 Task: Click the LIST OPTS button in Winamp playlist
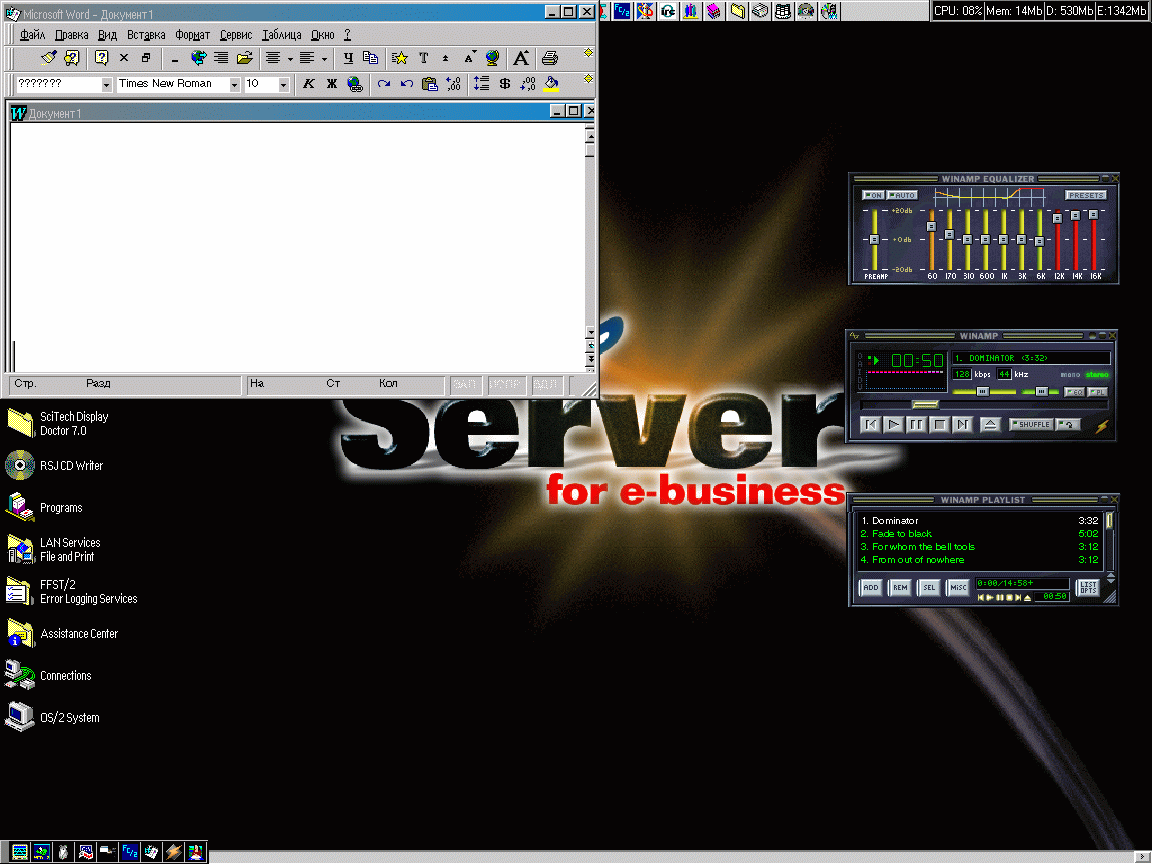click(x=1088, y=588)
